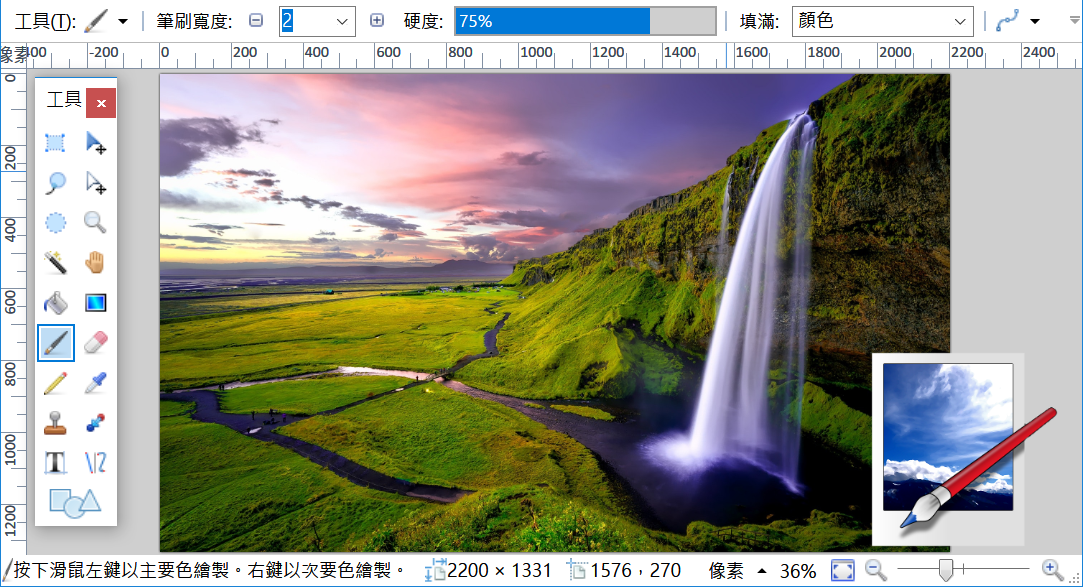The width and height of the screenshot is (1083, 587).
Task: Select the Shapes tool
Action: click(75, 502)
